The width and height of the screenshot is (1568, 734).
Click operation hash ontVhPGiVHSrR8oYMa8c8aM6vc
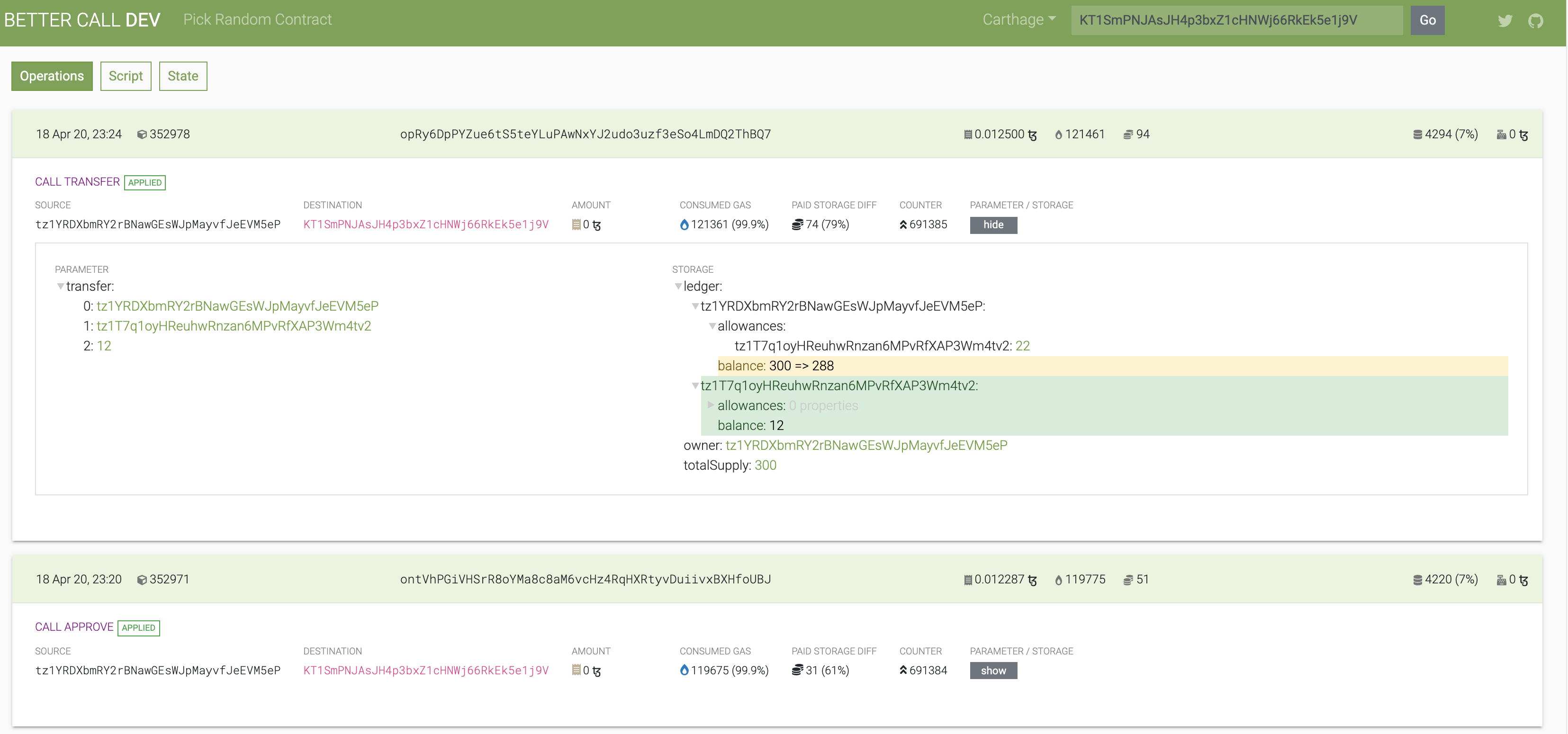click(x=586, y=580)
